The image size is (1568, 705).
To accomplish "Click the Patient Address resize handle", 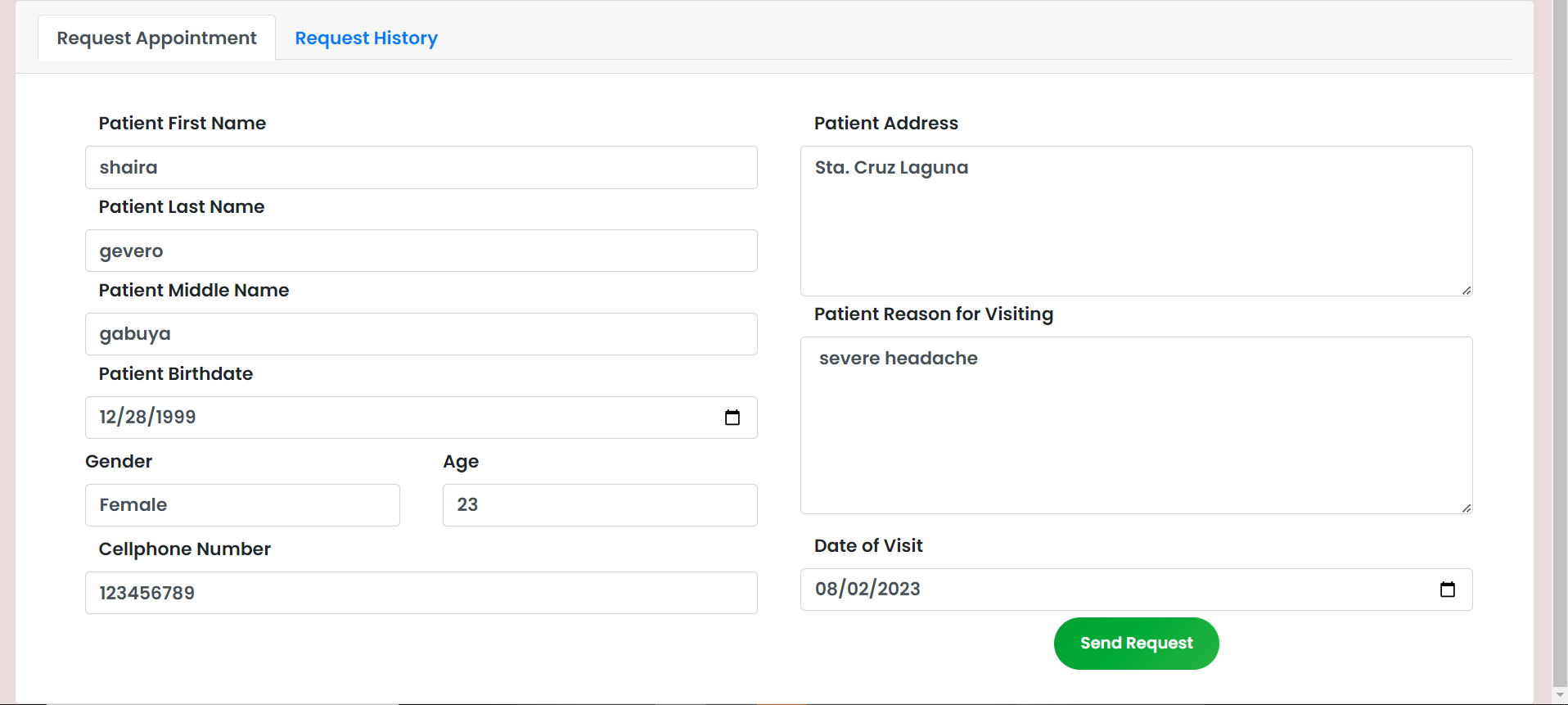I will point(1467,290).
